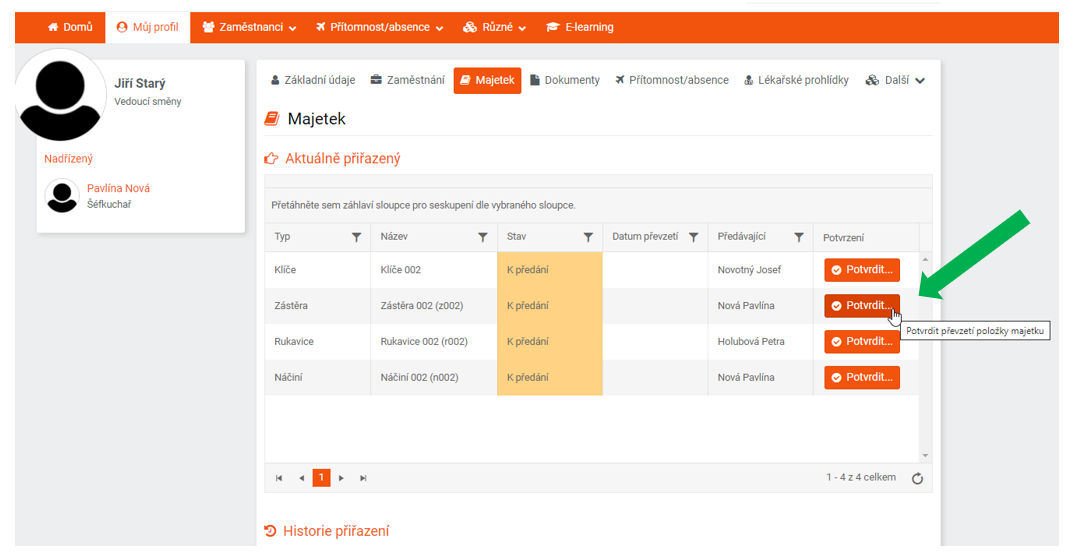Open Přítomnost/absence profile tab

672,80
